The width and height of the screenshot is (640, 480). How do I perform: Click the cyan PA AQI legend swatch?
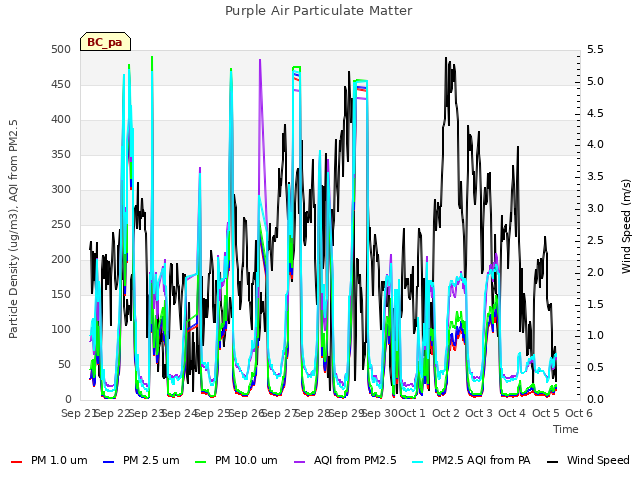[x=418, y=462]
